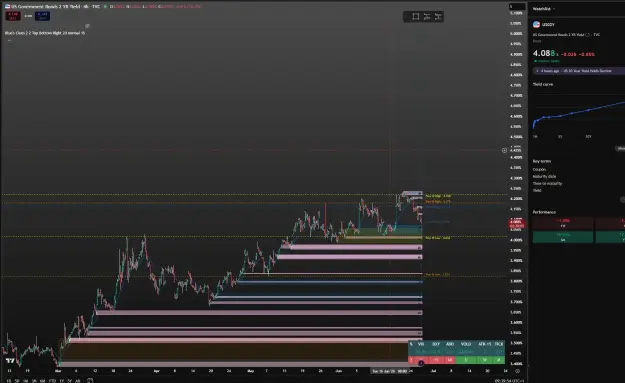Click the blue buy price box
This screenshot has height=383, width=625.
(42, 16)
